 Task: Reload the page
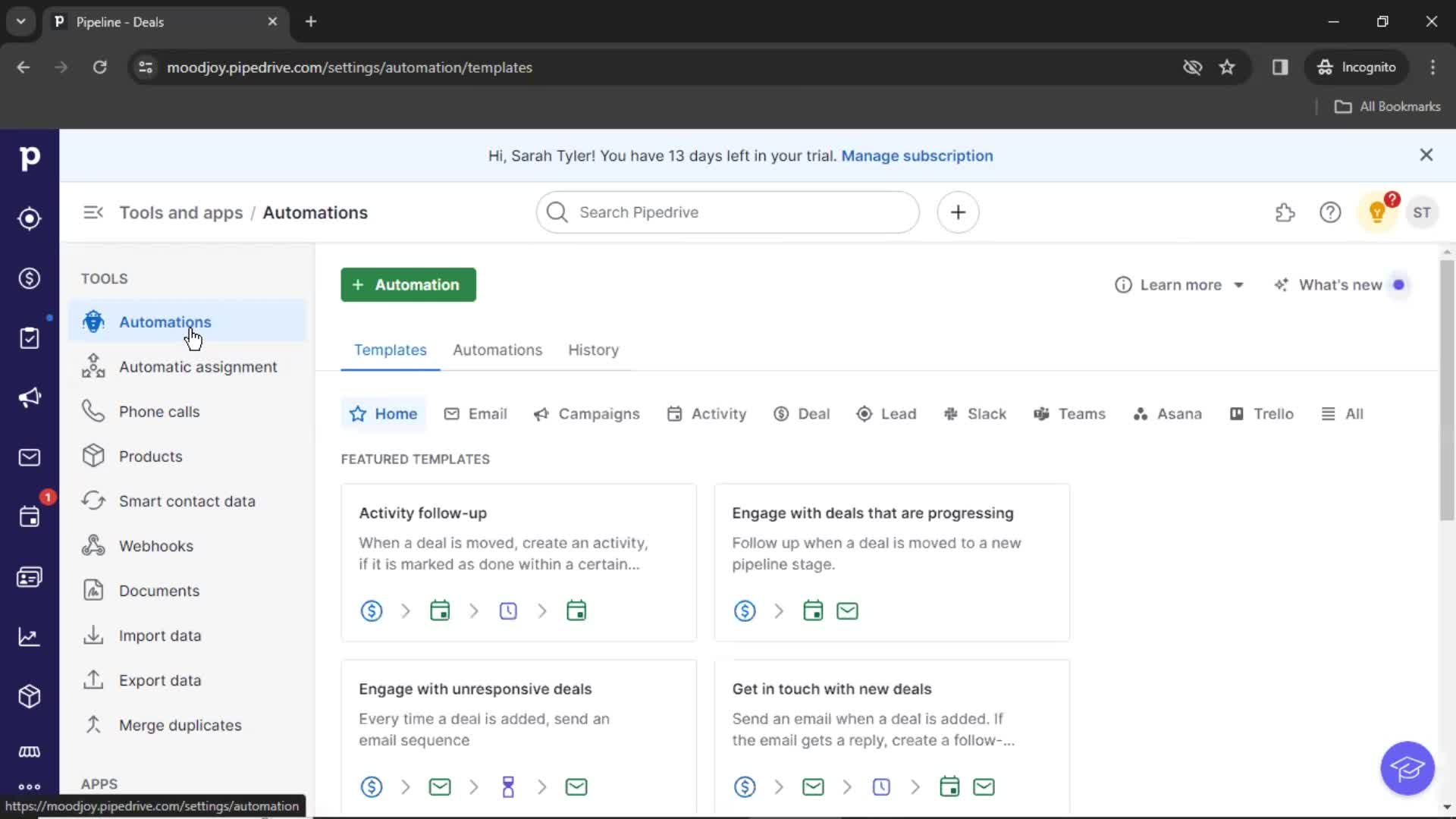pyautogui.click(x=99, y=67)
